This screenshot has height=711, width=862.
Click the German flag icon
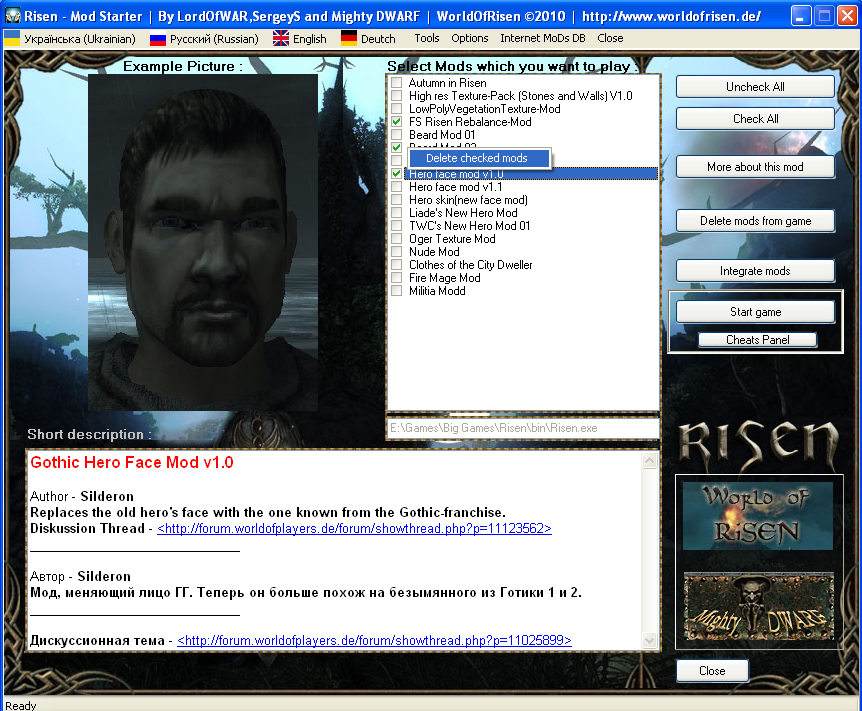(x=349, y=38)
